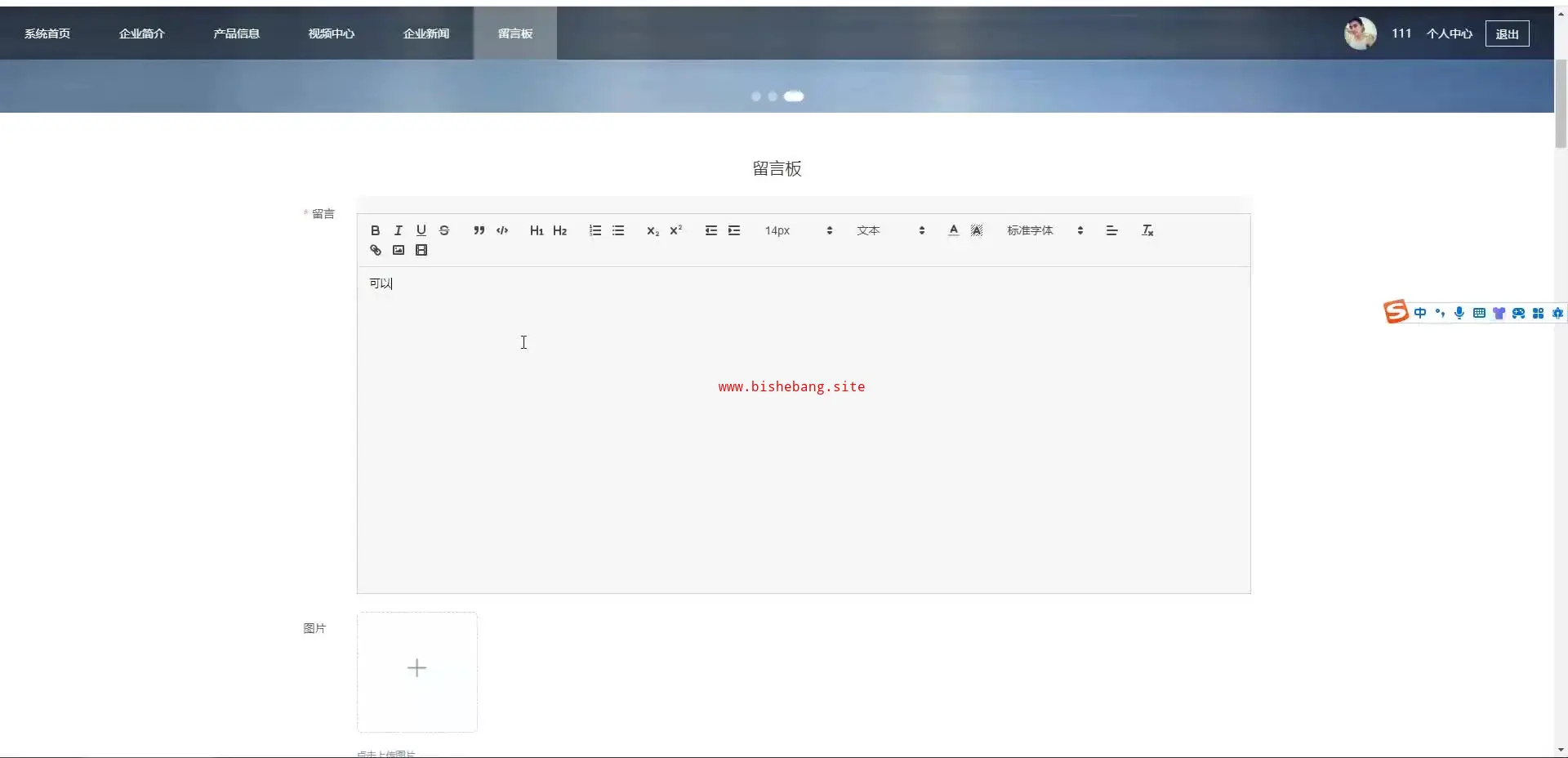Open Sogou skin settings shirt icon
Viewport: 1568px width, 758px height.
click(x=1499, y=313)
